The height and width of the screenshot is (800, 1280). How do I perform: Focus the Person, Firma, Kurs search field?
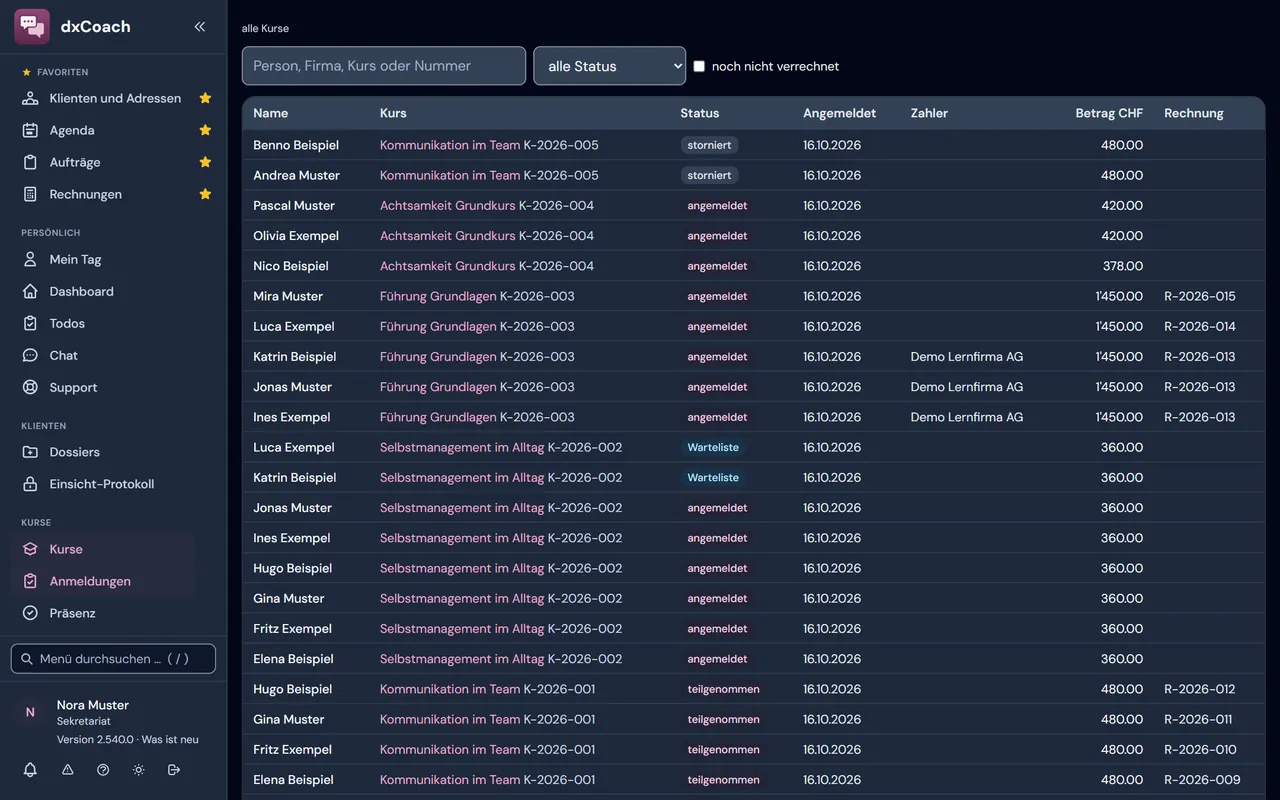[384, 66]
